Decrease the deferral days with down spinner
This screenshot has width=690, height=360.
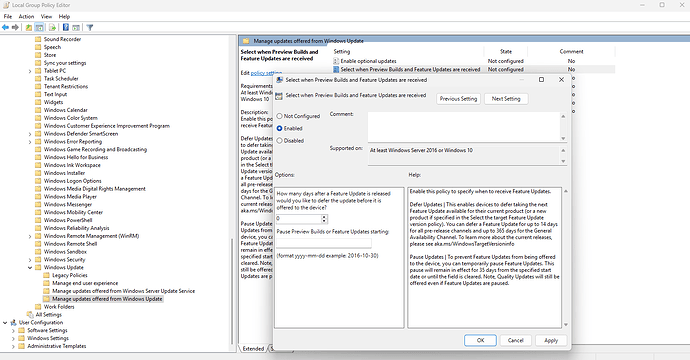click(x=324, y=221)
